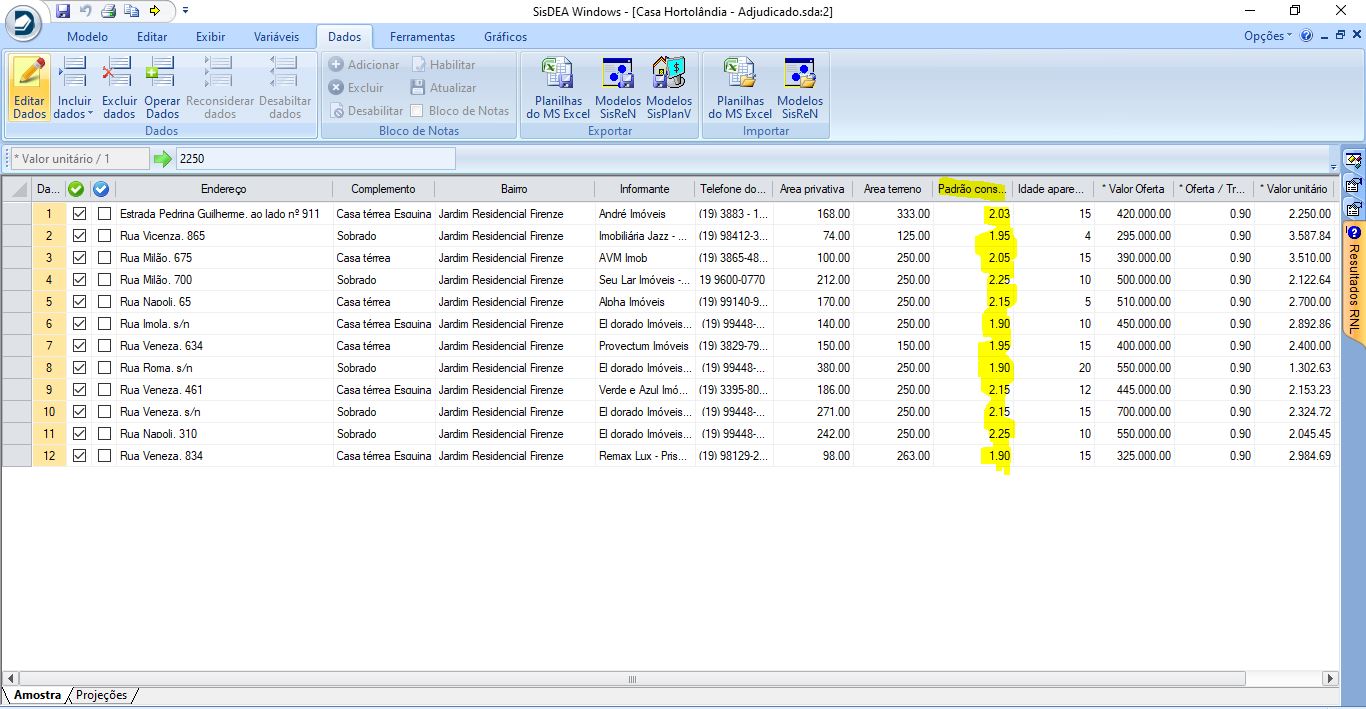Open the Modelo ribbon tab
1366x709 pixels.
(87, 36)
